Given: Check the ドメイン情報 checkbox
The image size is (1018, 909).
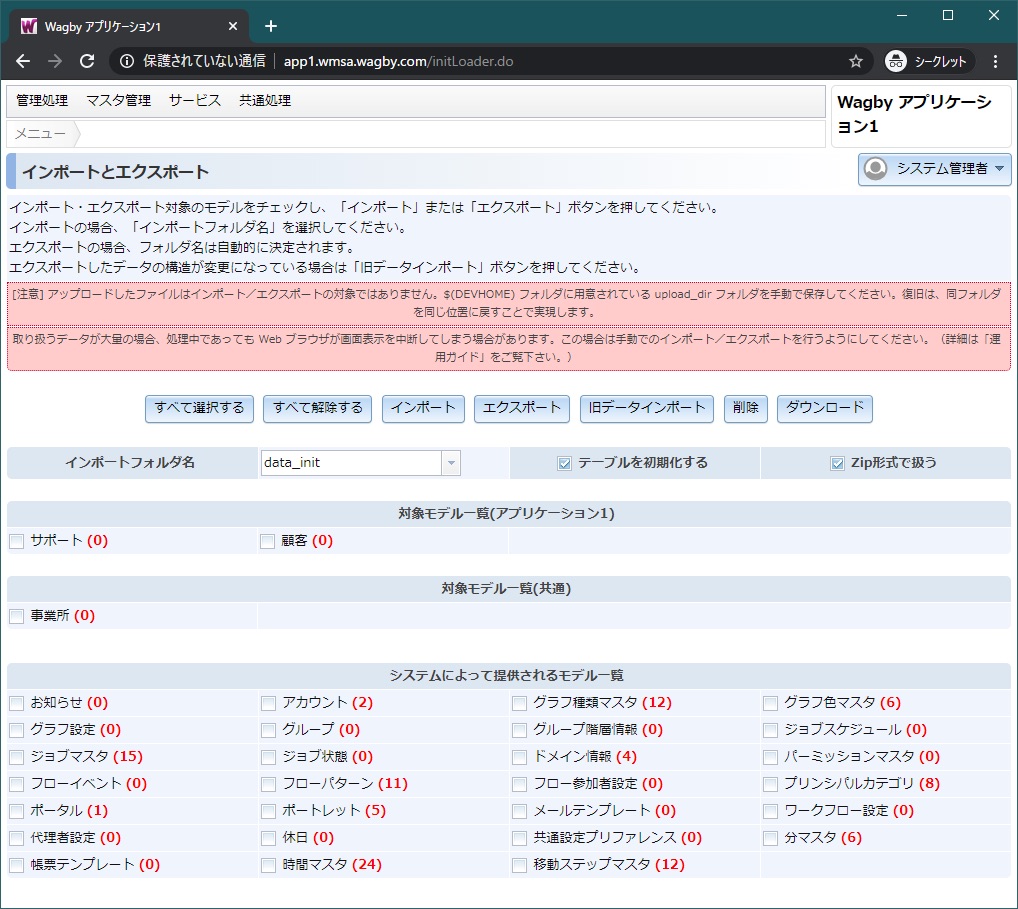Looking at the screenshot, I should click(519, 757).
